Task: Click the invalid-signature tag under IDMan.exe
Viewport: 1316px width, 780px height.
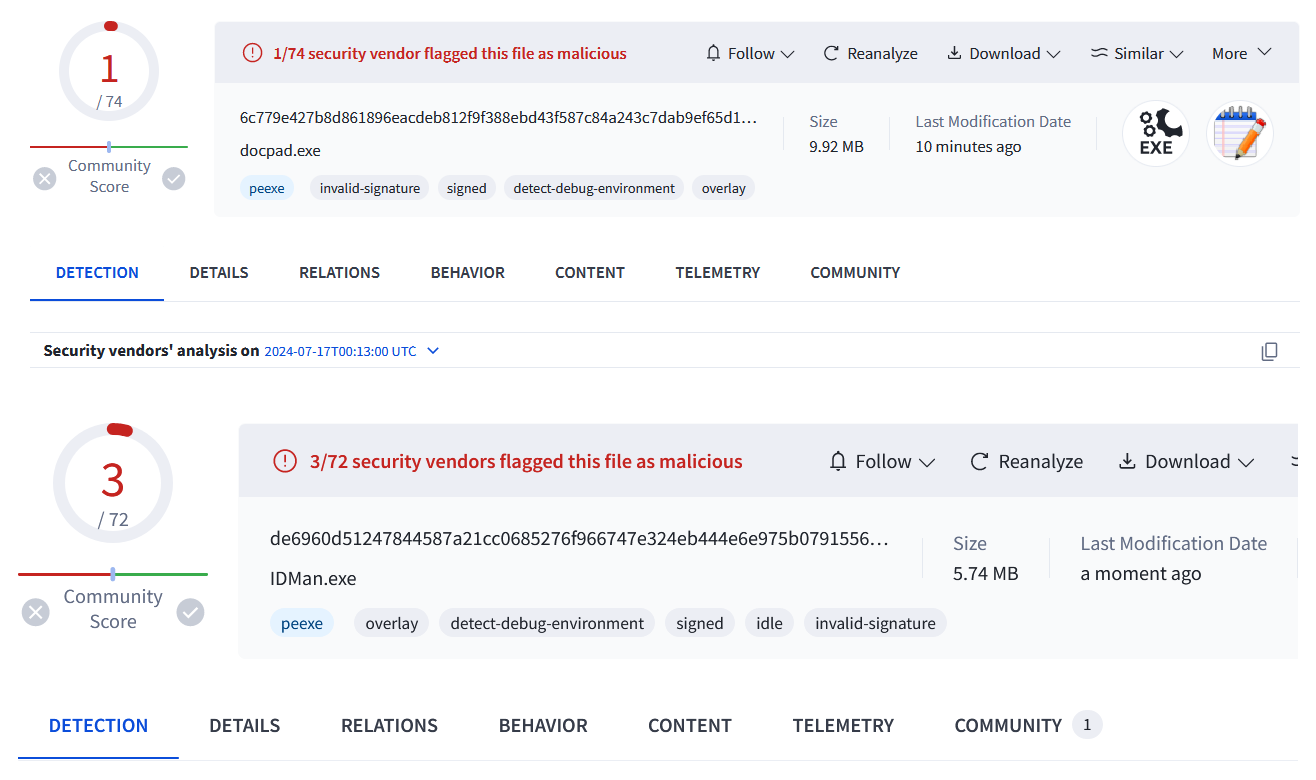Action: (x=875, y=623)
